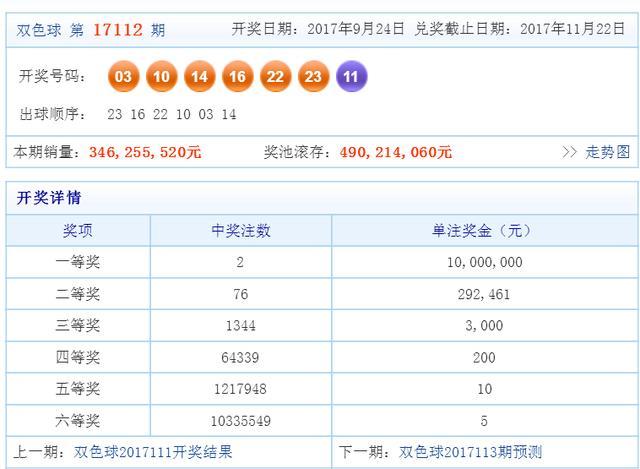Screen dimensions: 640x469
Task: Click sales amount 346,255,520元
Action: (145, 152)
